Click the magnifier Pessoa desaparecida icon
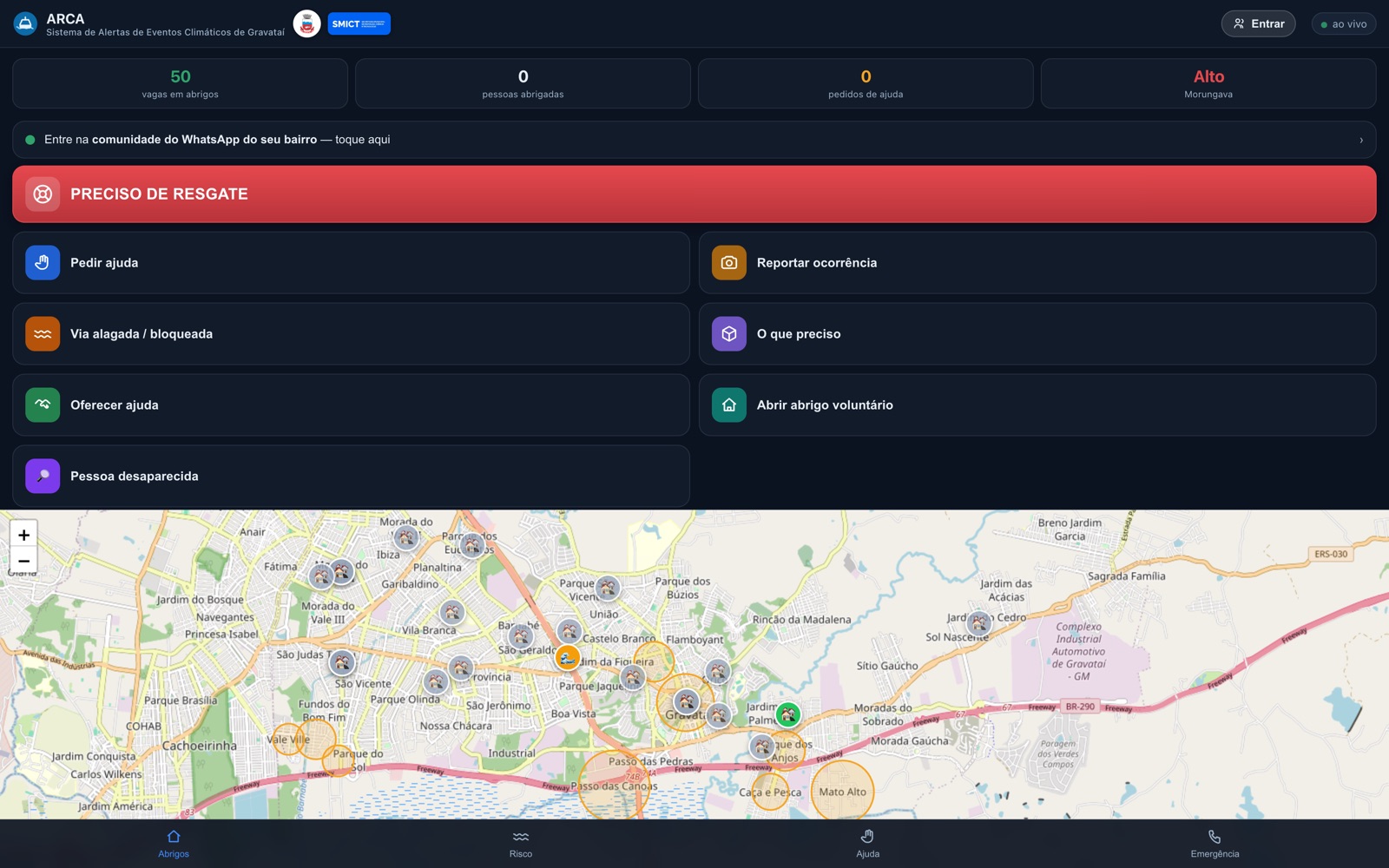The image size is (1389, 868). tap(43, 476)
